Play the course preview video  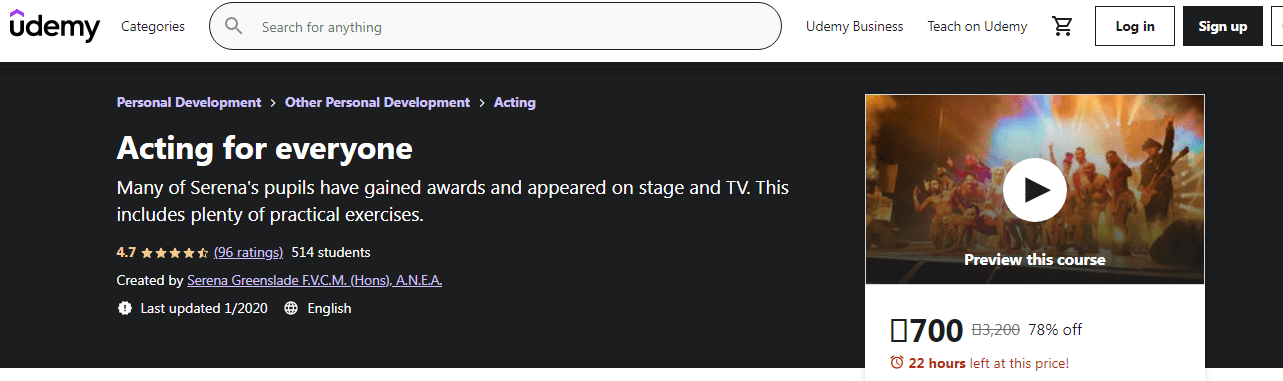(1034, 190)
